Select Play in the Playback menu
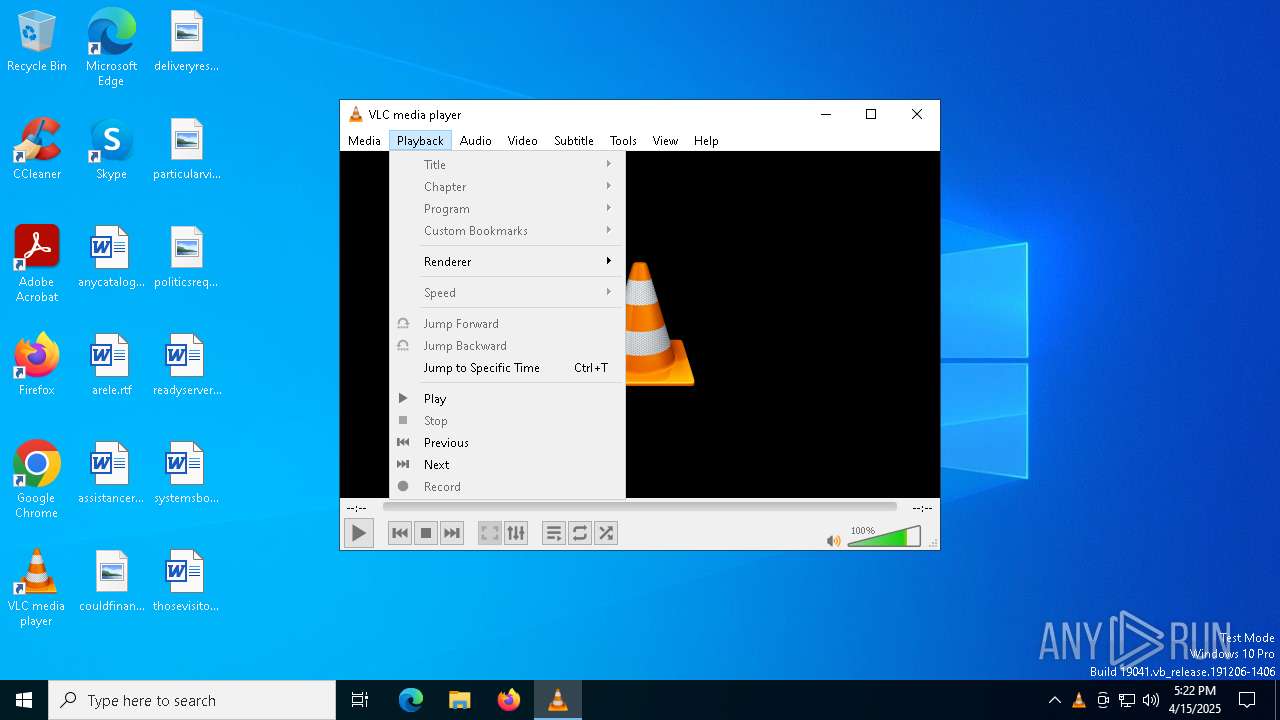 coord(507,399)
